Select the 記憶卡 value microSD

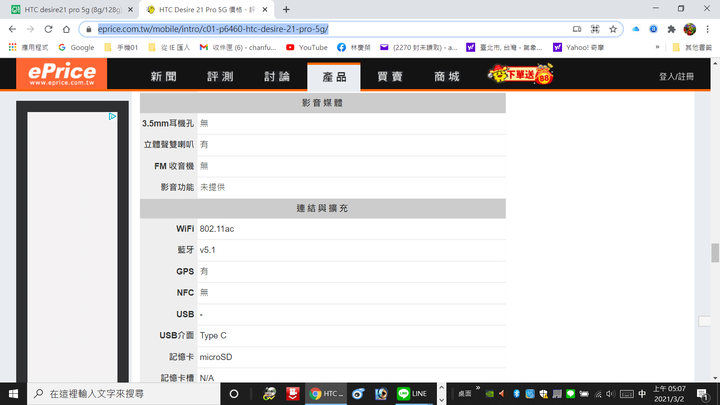tap(216, 357)
